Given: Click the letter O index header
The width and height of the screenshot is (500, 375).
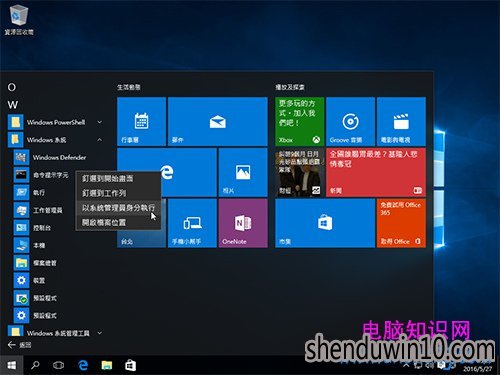Looking at the screenshot, I should click(12, 87).
